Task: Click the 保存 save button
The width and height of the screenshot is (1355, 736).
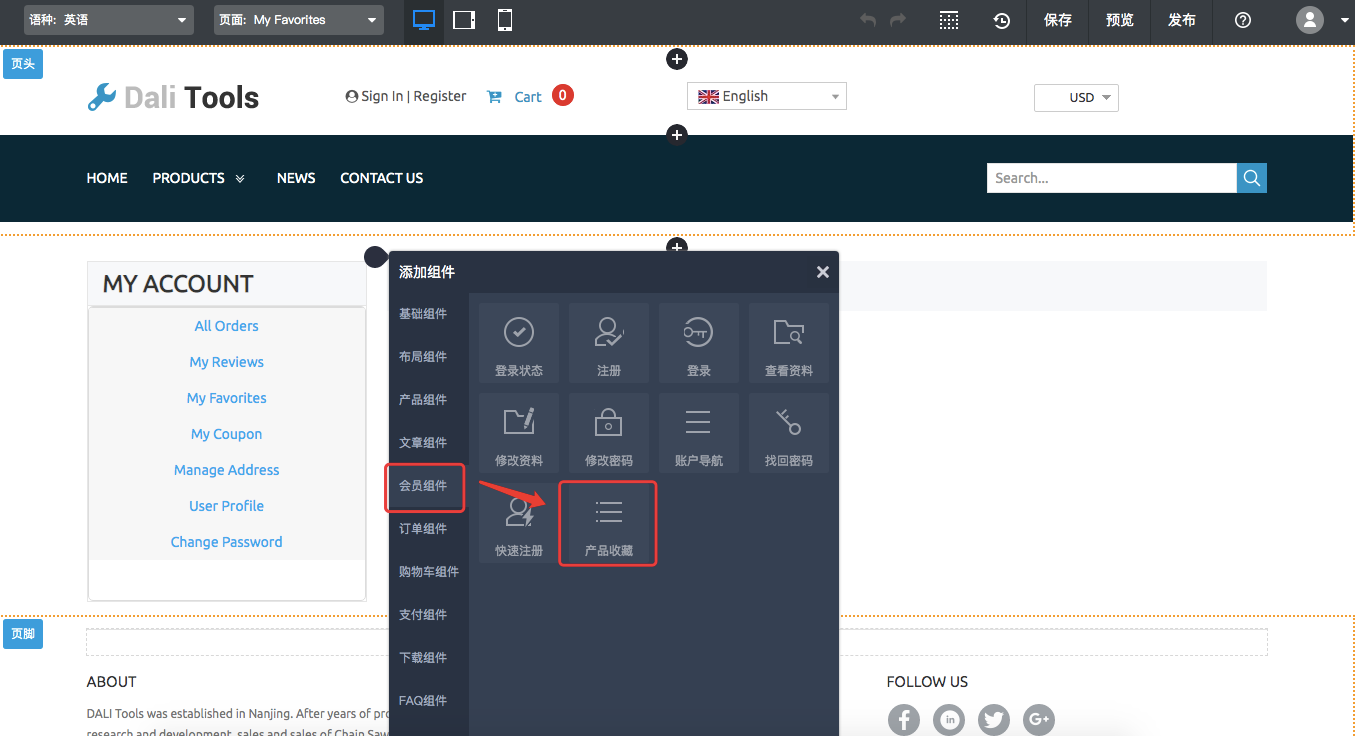Action: click(1057, 20)
